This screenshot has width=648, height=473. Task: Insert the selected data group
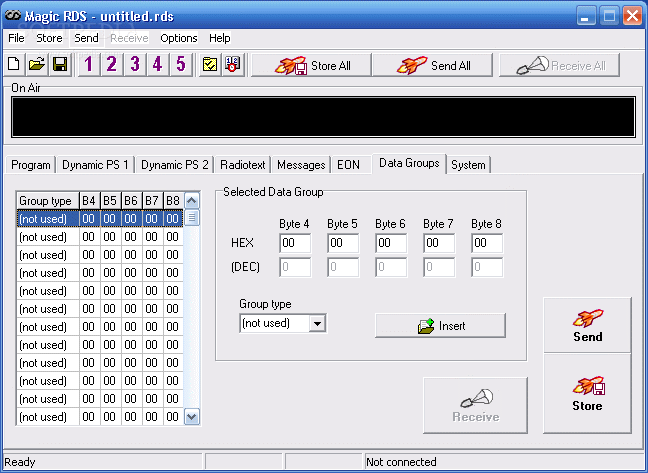pyautogui.click(x=440, y=326)
